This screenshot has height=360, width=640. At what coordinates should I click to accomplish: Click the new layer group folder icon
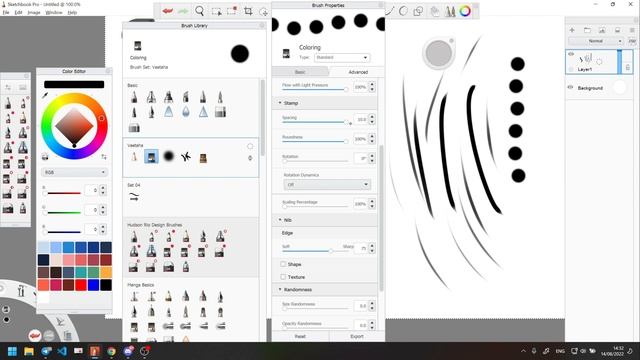point(587,30)
